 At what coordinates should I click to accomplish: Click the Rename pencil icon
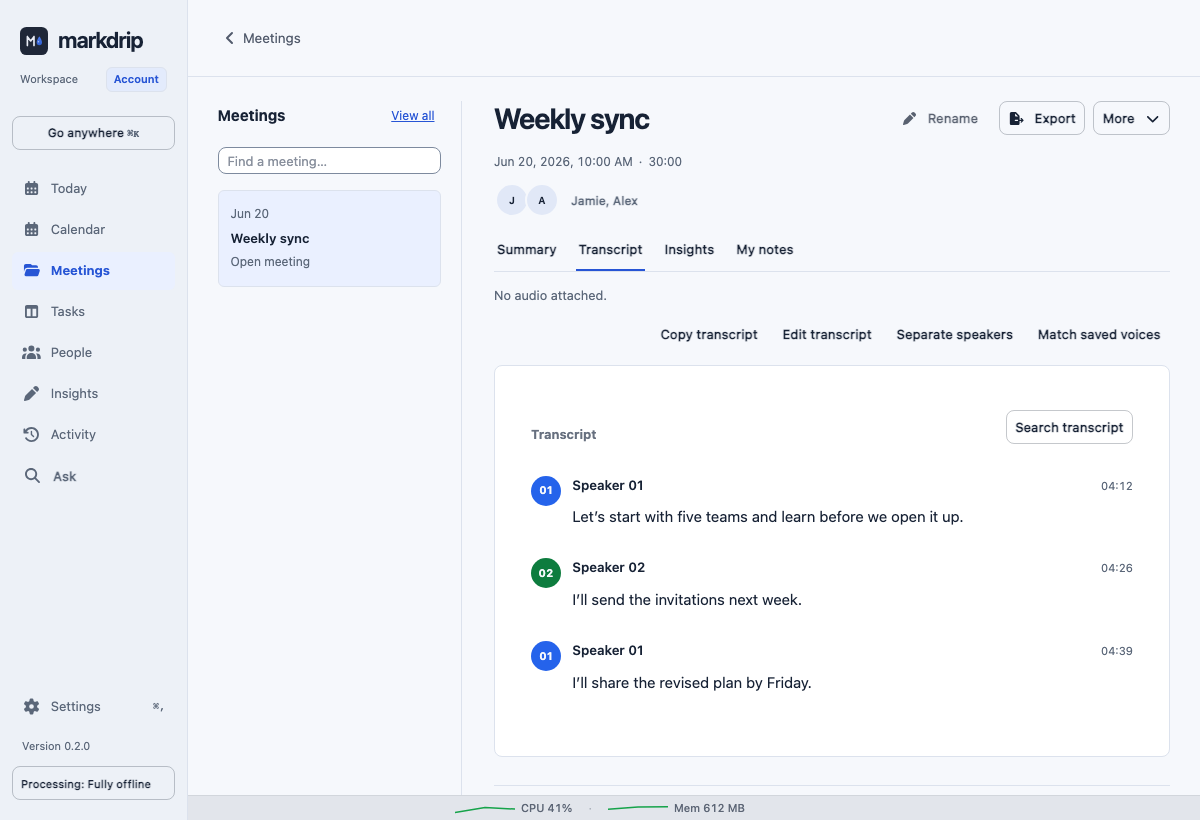coord(909,118)
